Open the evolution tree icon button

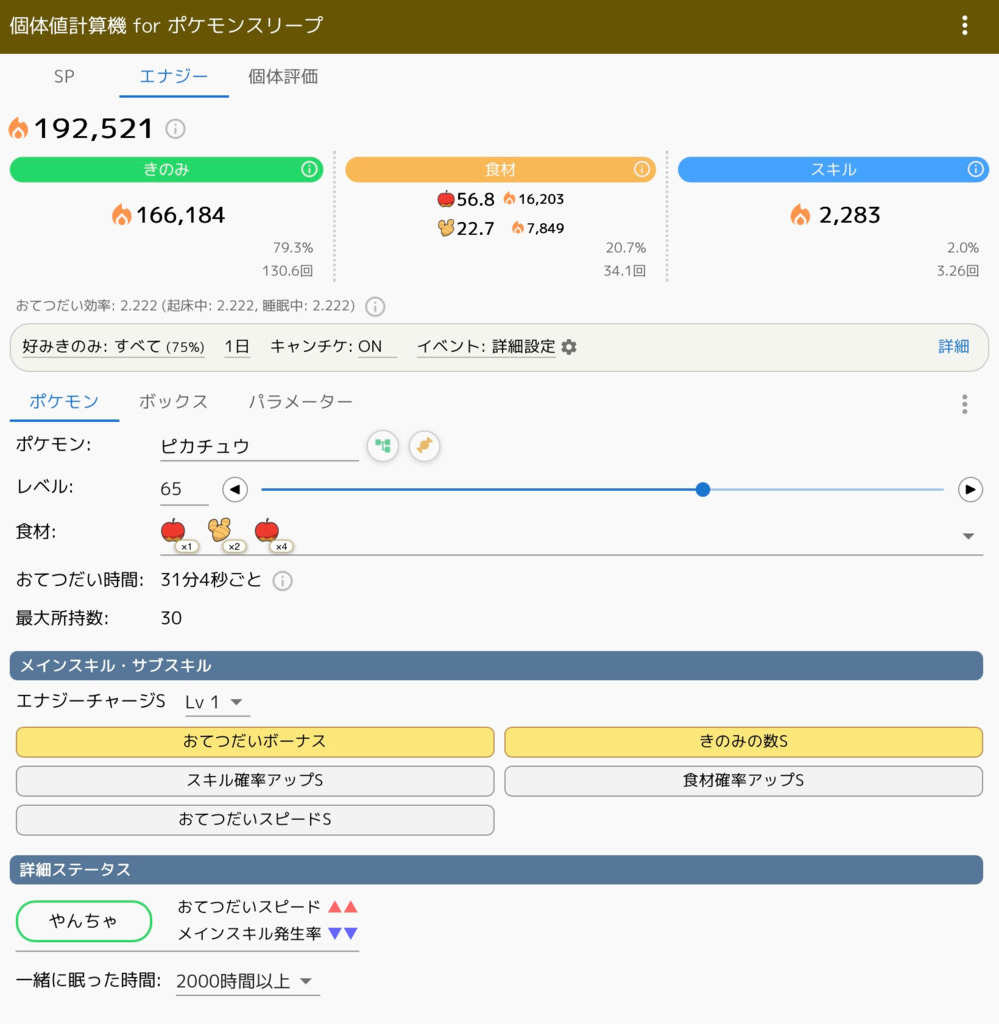point(383,446)
